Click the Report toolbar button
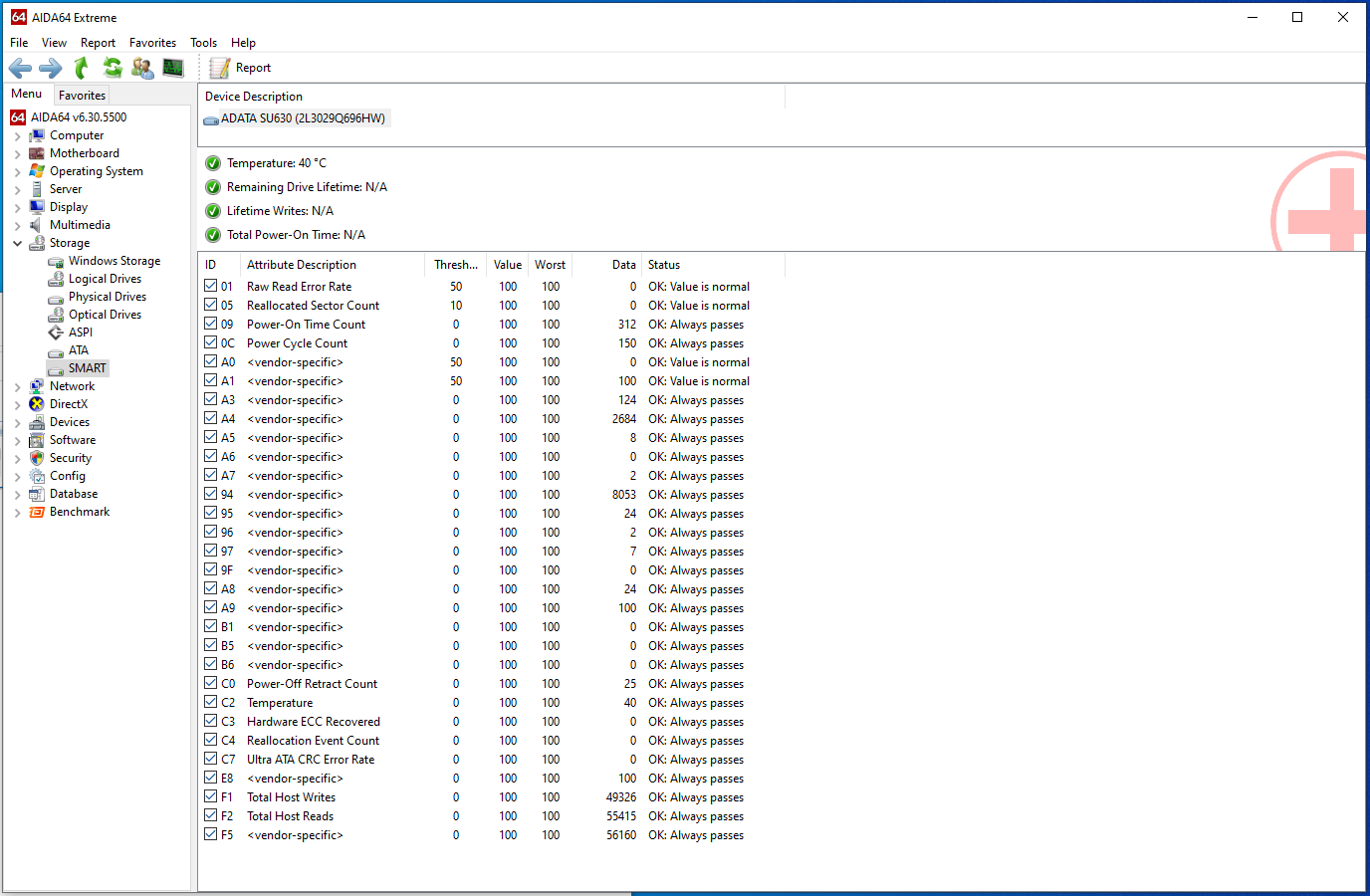Viewport: 1370px width, 896px height. (240, 68)
